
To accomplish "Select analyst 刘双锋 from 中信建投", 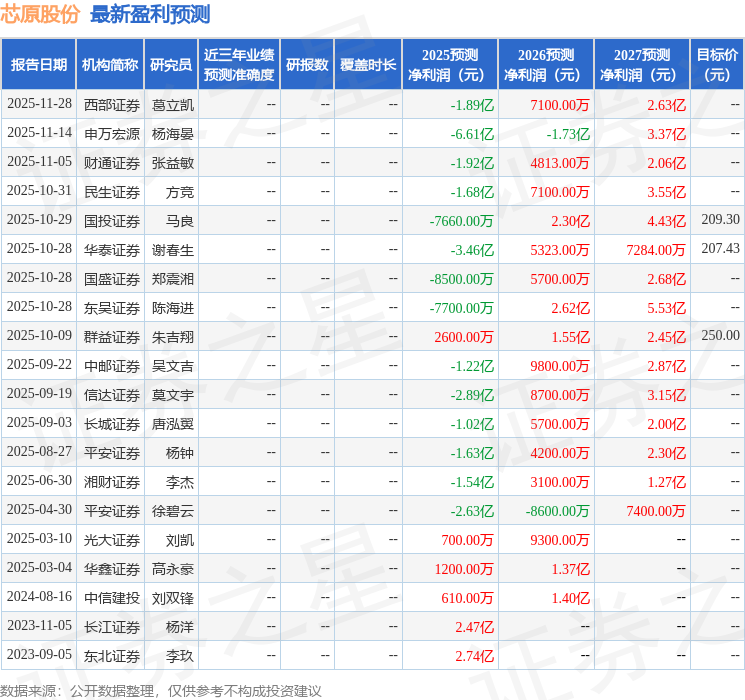I will coord(173,597).
